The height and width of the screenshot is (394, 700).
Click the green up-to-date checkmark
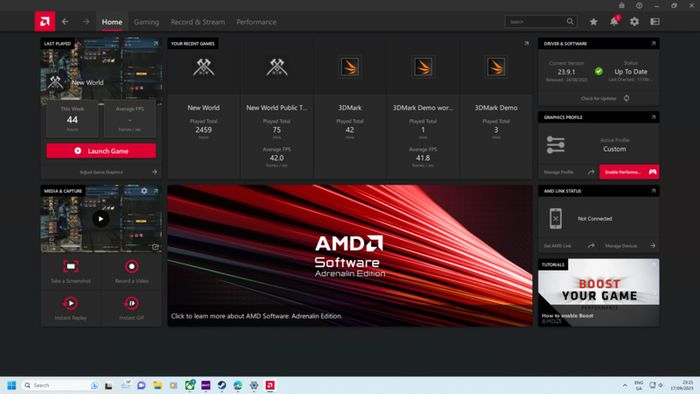pos(599,71)
